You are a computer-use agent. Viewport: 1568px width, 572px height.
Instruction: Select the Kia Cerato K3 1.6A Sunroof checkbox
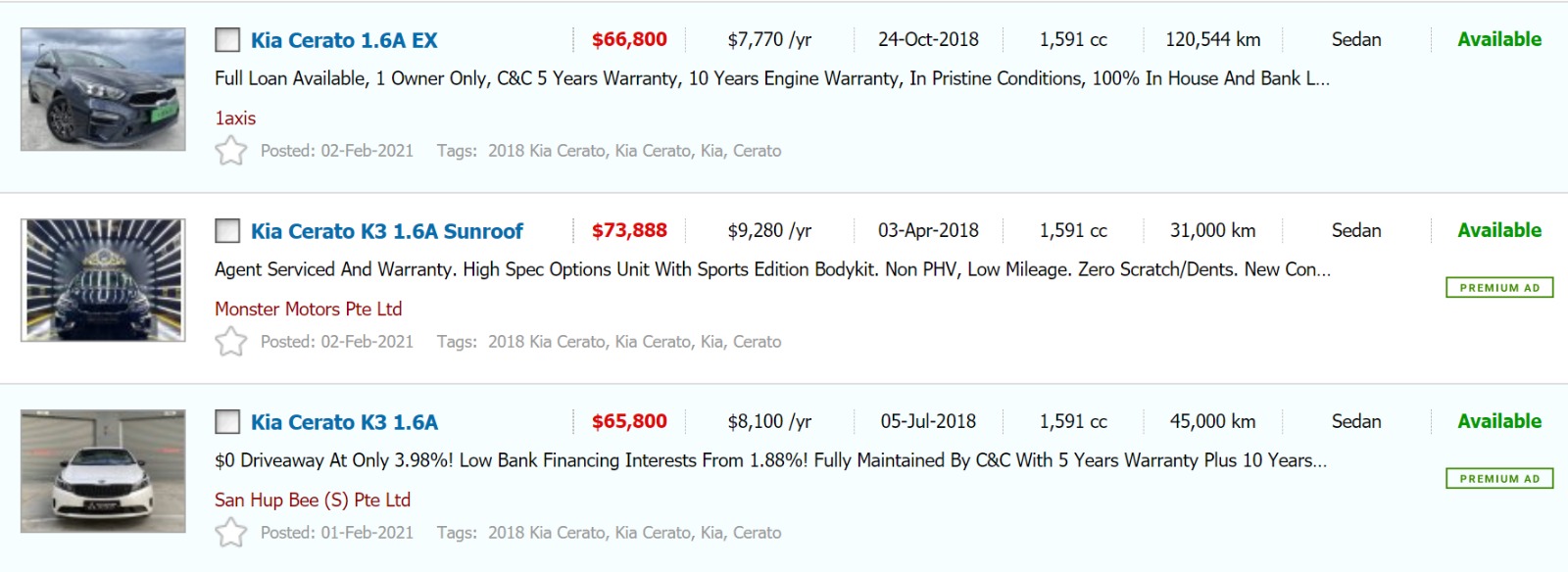(227, 231)
